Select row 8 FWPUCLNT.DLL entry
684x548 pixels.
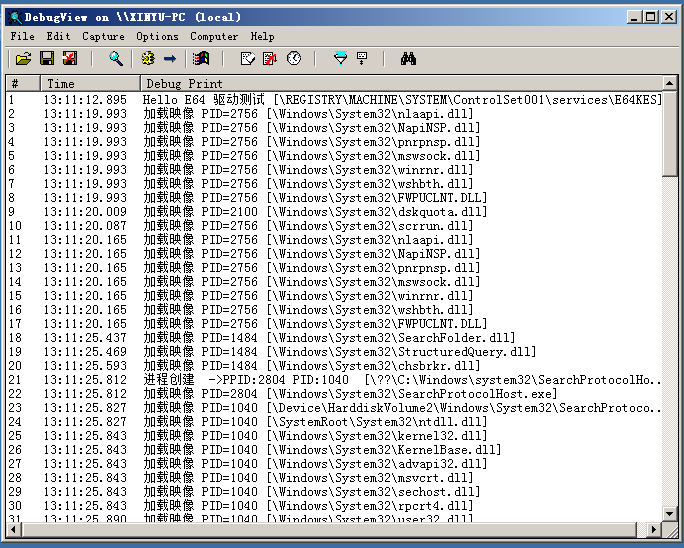click(x=334, y=197)
